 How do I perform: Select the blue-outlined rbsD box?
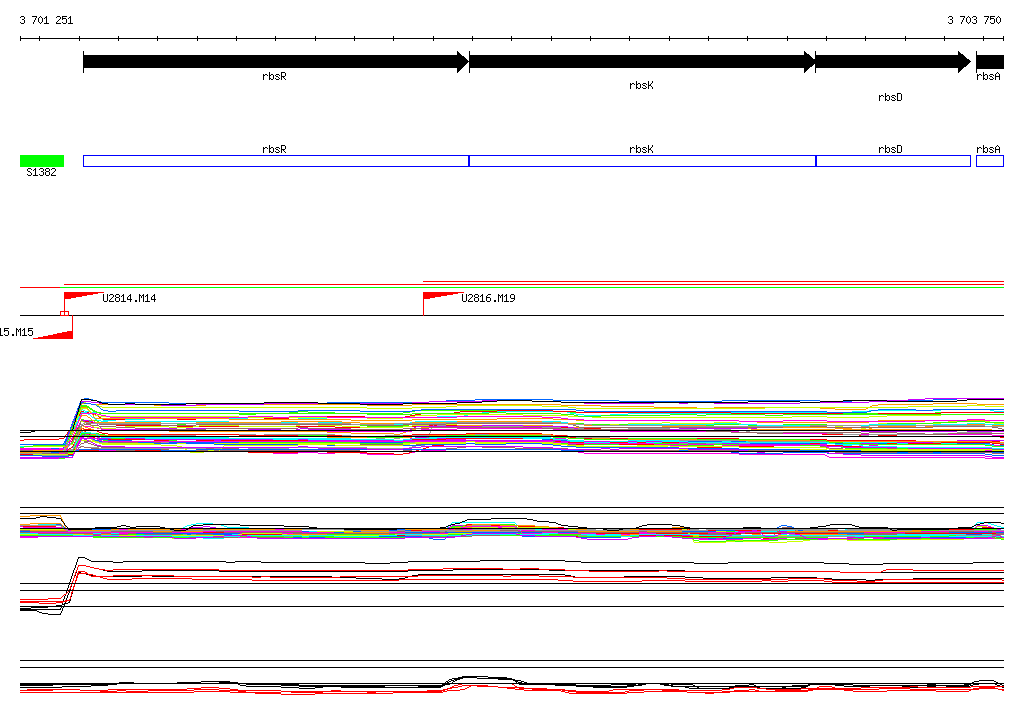tap(893, 161)
